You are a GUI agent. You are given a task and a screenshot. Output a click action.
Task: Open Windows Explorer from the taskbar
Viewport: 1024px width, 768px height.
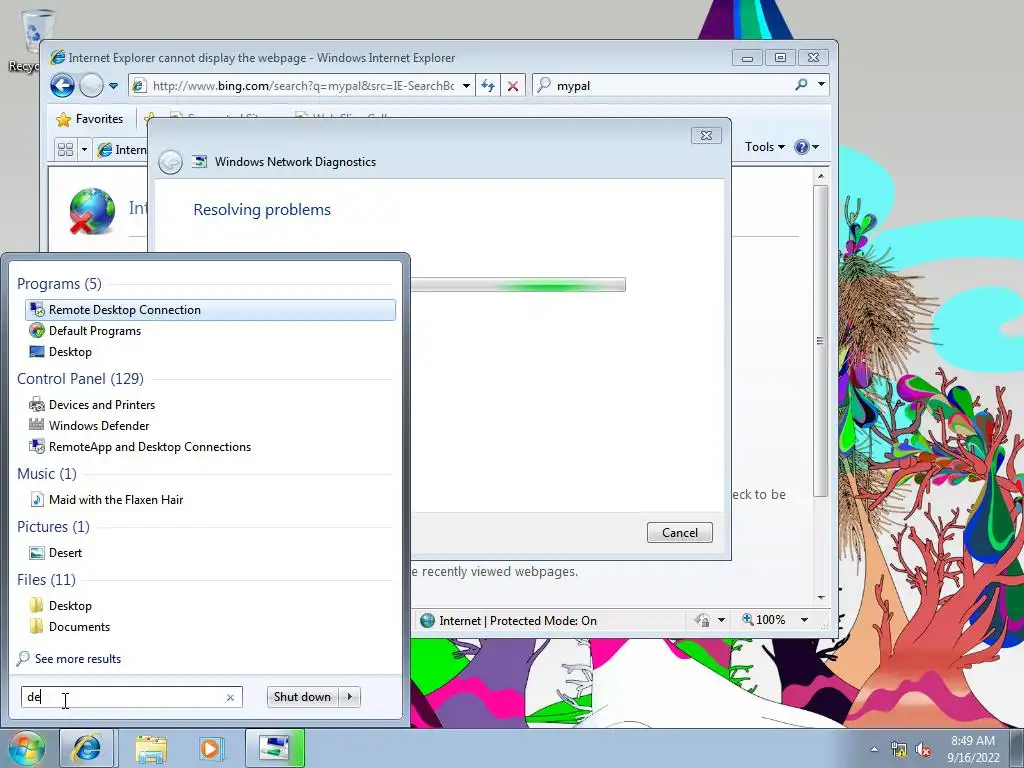[152, 748]
